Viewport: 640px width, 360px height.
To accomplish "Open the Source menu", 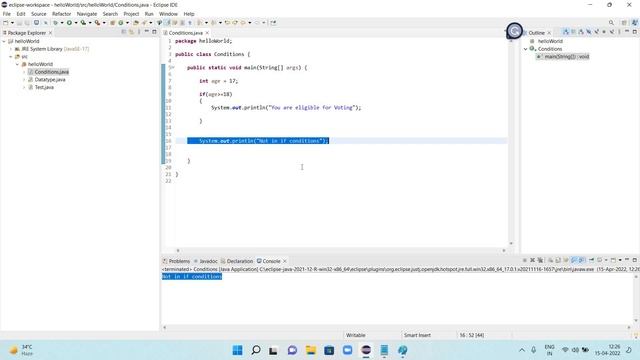I will pyautogui.click(x=39, y=14).
